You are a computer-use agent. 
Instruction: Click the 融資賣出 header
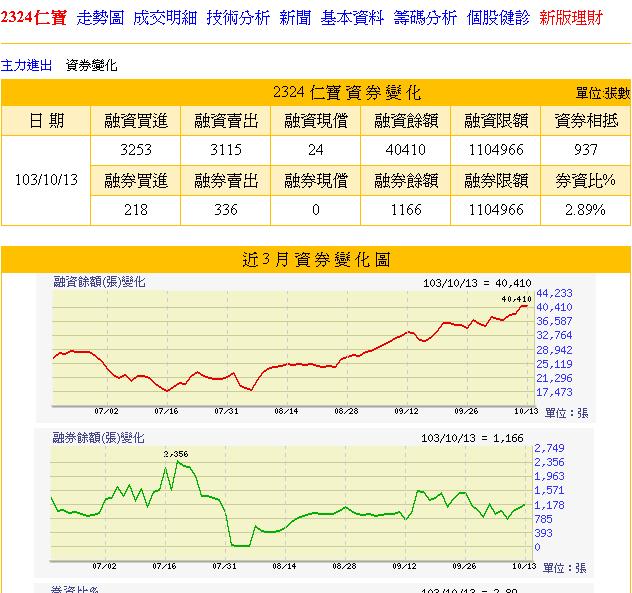pos(226,121)
